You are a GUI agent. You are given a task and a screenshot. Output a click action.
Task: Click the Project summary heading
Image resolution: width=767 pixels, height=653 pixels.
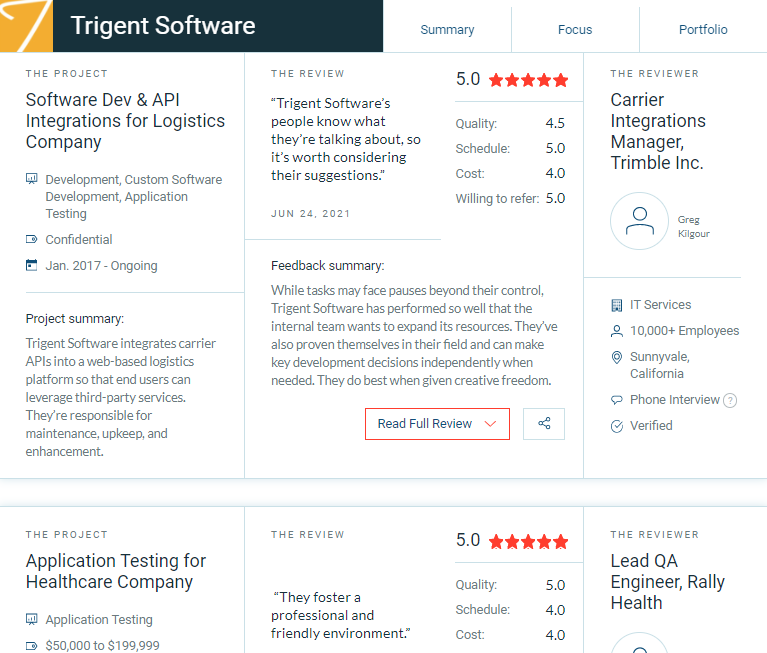[75, 318]
